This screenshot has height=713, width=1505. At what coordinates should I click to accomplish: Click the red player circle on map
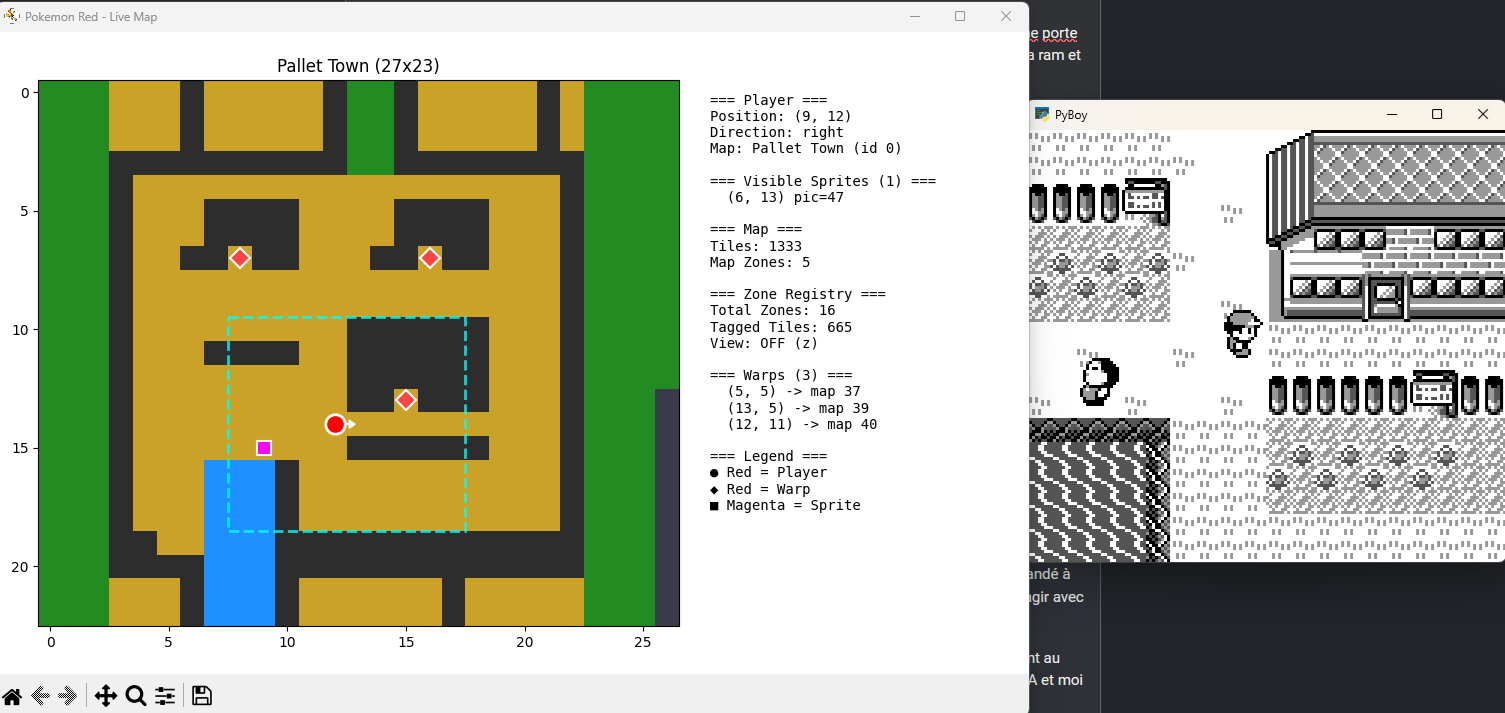pos(335,424)
